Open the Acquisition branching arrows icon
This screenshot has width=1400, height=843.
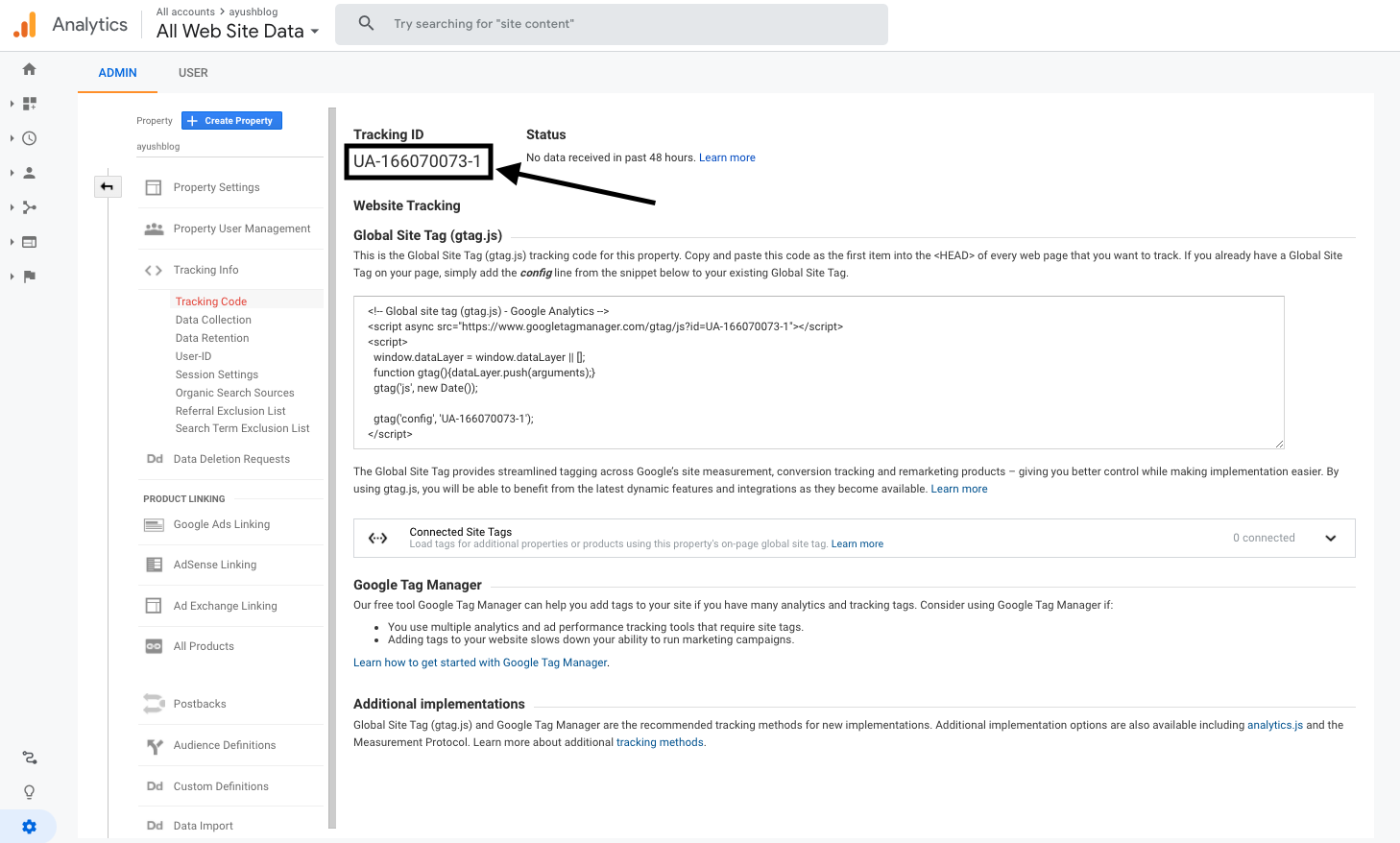[30, 207]
